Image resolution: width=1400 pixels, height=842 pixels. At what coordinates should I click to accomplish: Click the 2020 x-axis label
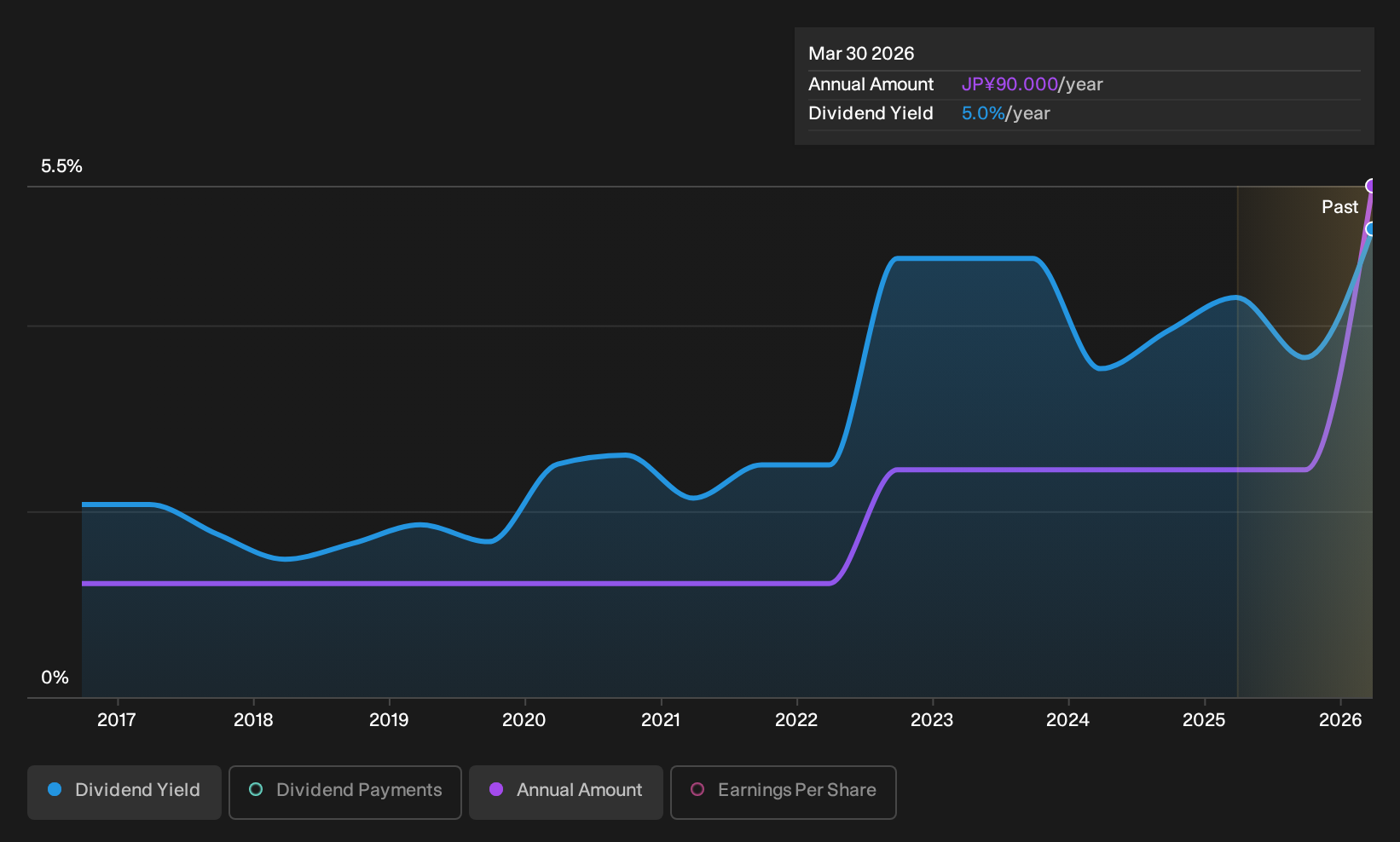[x=524, y=720]
